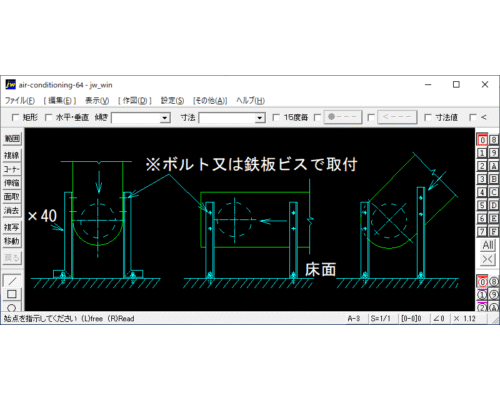Select the rectangle drawing tool
Viewport: 500px width, 400px height.
(x=12, y=294)
